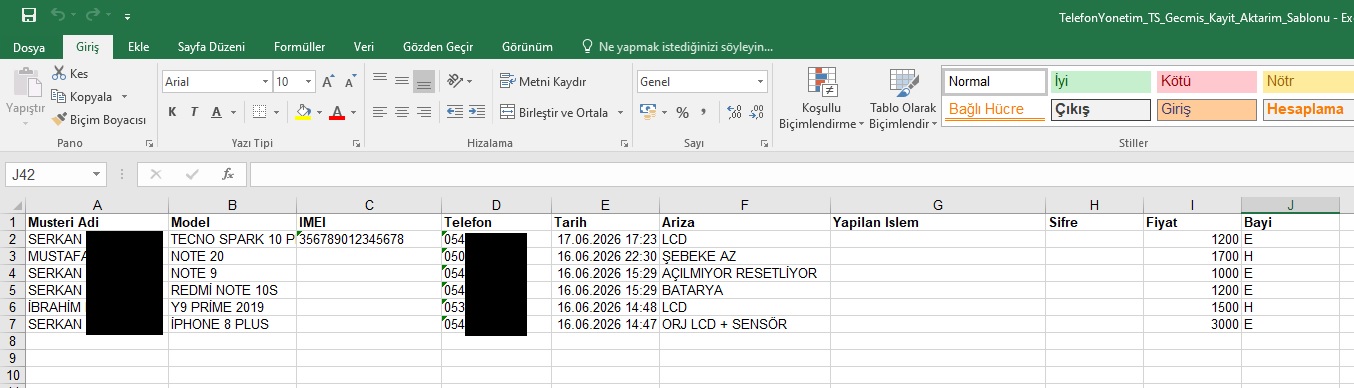Image resolution: width=1354 pixels, height=388 pixels.
Task: Open font color dropdown arrow
Action: 353,112
